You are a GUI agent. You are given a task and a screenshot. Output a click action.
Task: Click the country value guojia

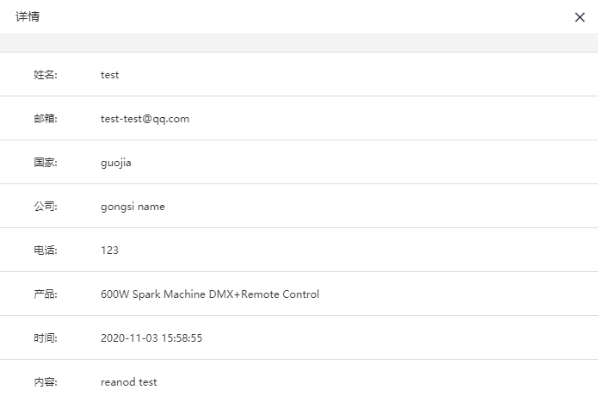pyautogui.click(x=116, y=163)
